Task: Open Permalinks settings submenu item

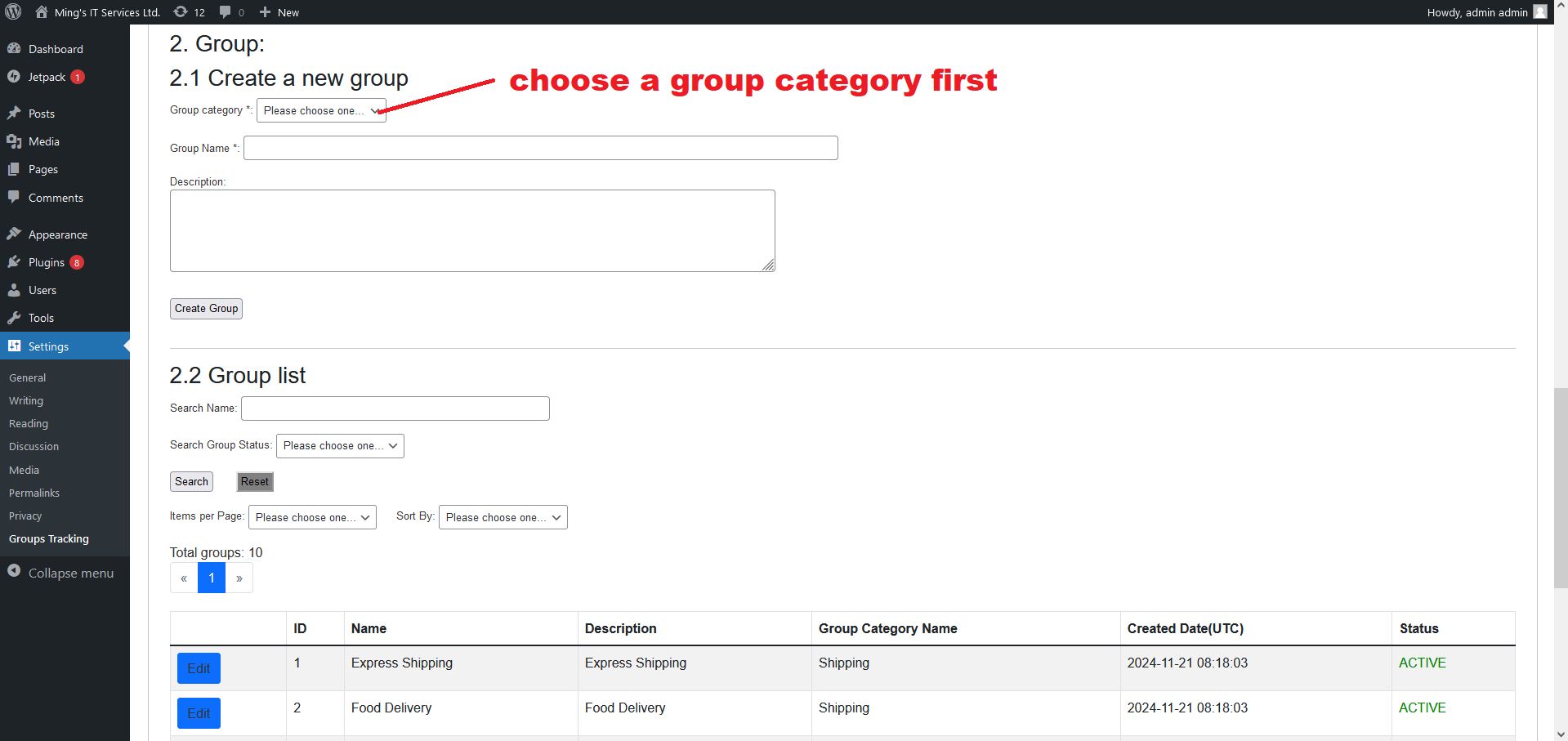Action: pos(34,493)
